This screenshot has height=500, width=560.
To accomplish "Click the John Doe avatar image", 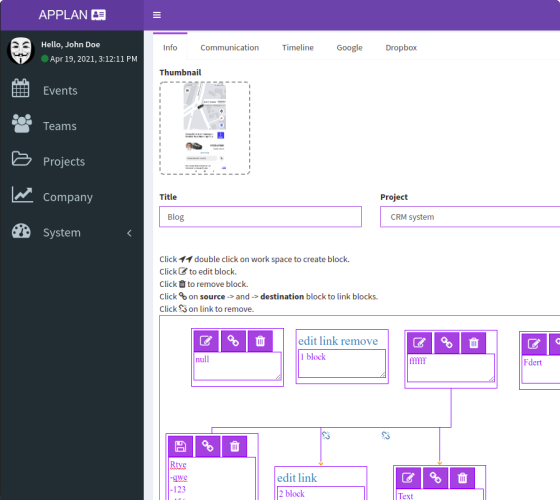I will [21, 51].
